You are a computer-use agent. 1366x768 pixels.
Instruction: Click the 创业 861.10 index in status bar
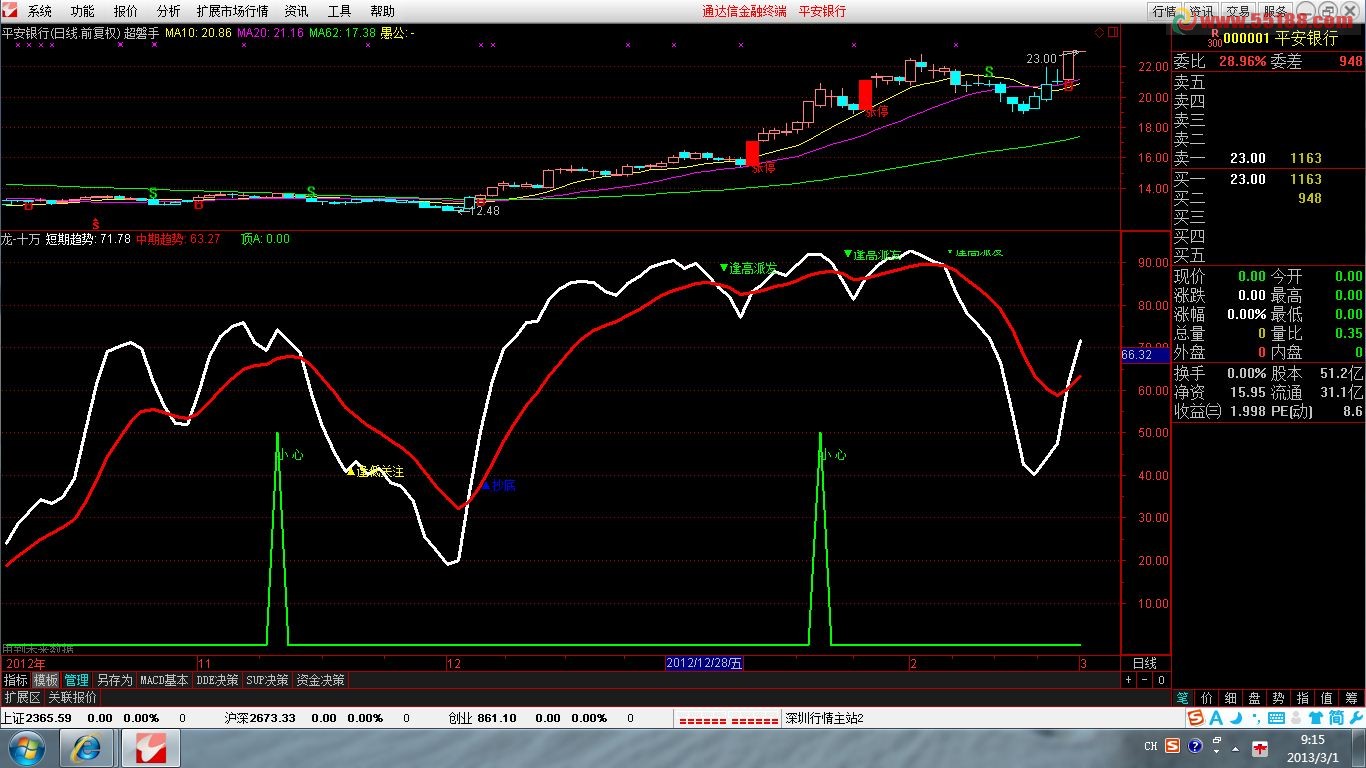tap(482, 718)
